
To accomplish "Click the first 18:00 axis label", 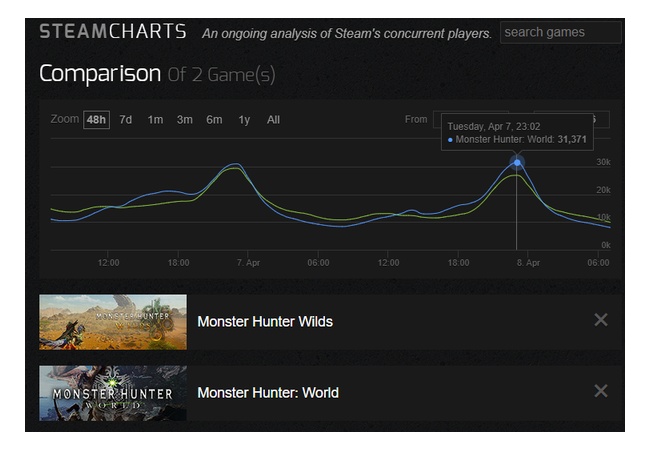I will click(178, 263).
